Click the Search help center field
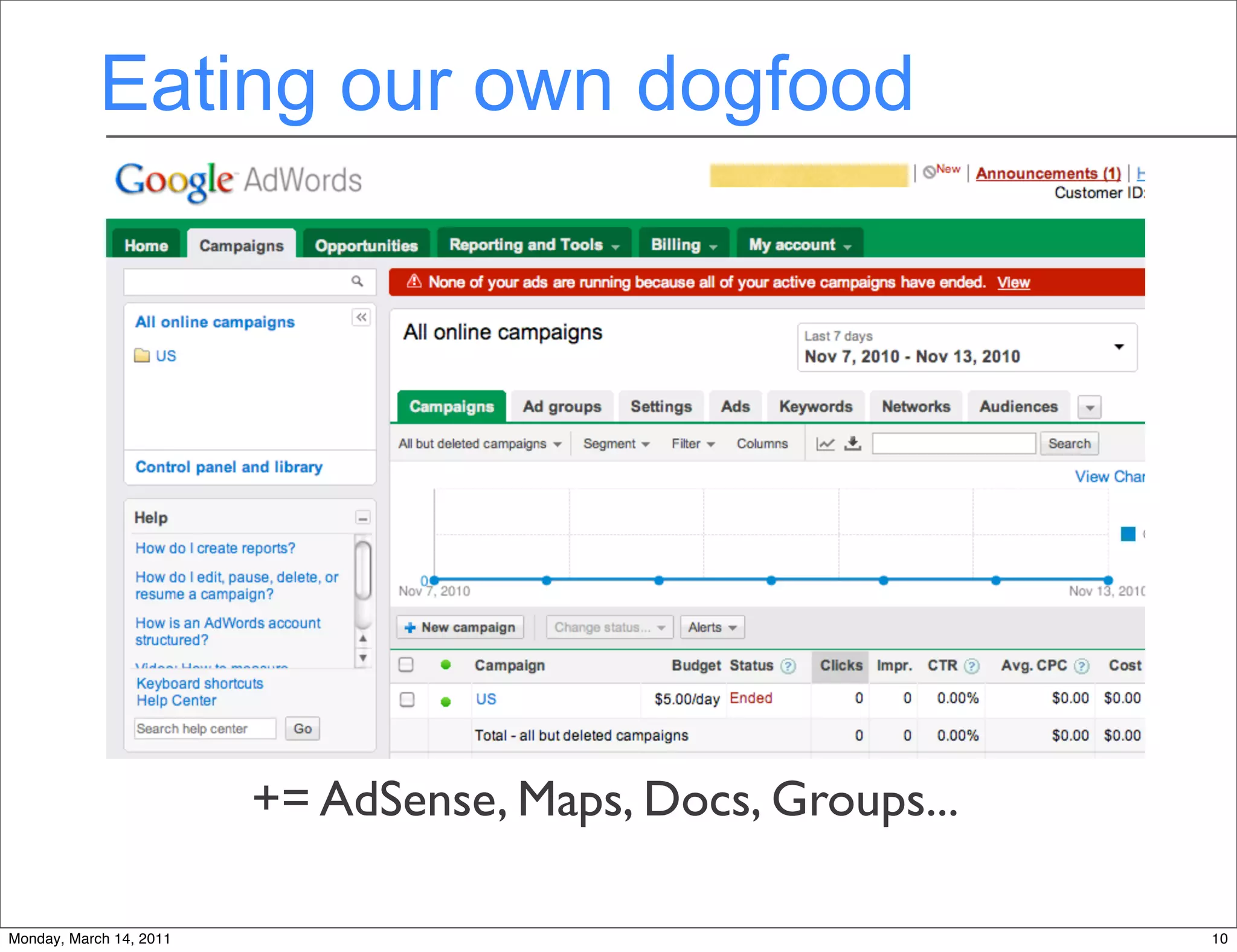This screenshot has height=952, width=1237. [205, 728]
